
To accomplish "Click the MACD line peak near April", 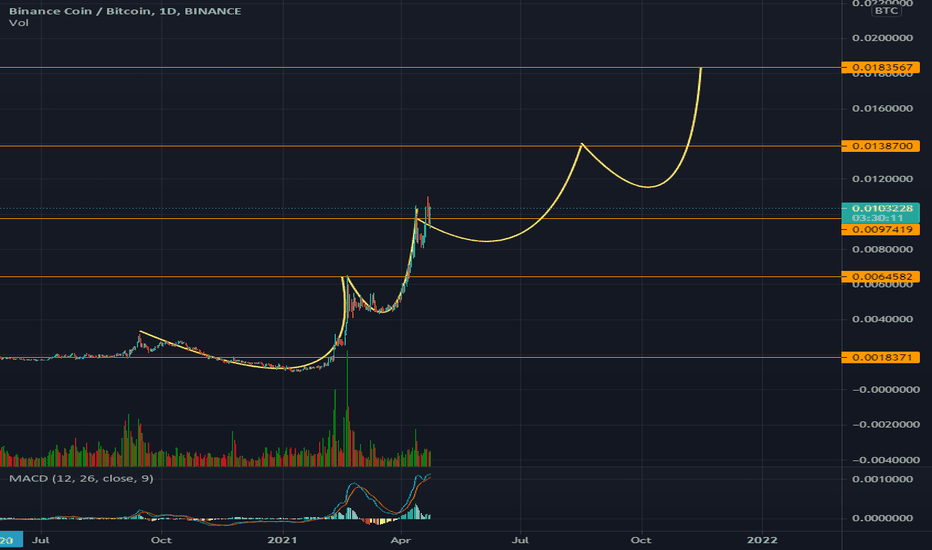I will 418,476.
